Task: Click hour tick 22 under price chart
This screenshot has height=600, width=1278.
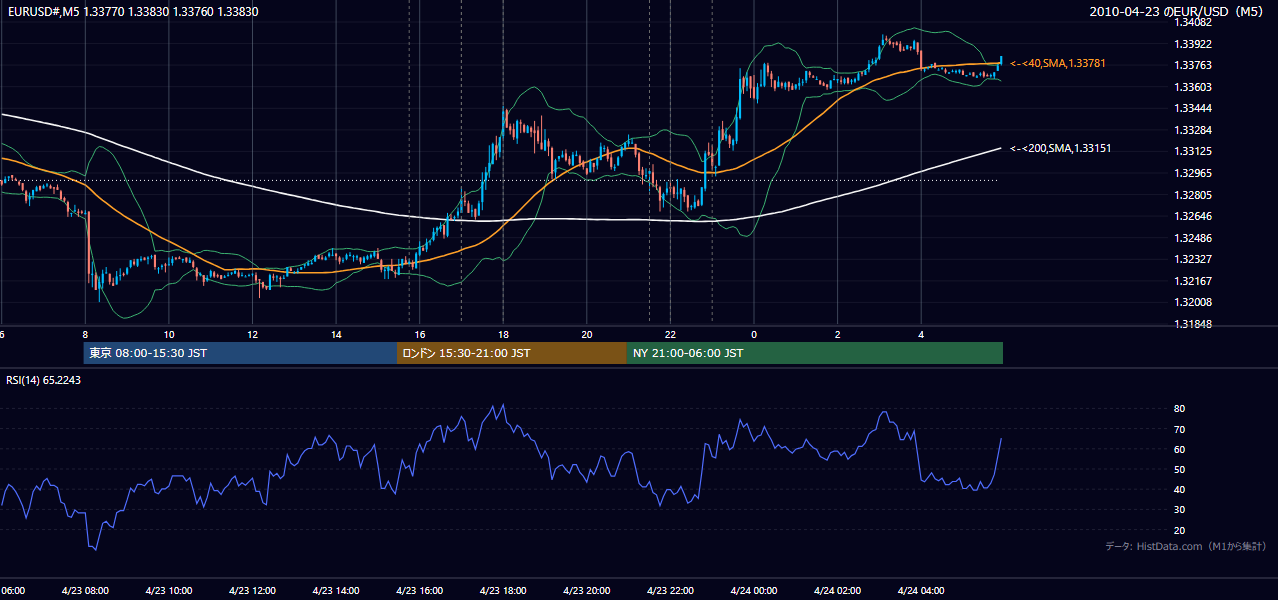Action: [670, 334]
